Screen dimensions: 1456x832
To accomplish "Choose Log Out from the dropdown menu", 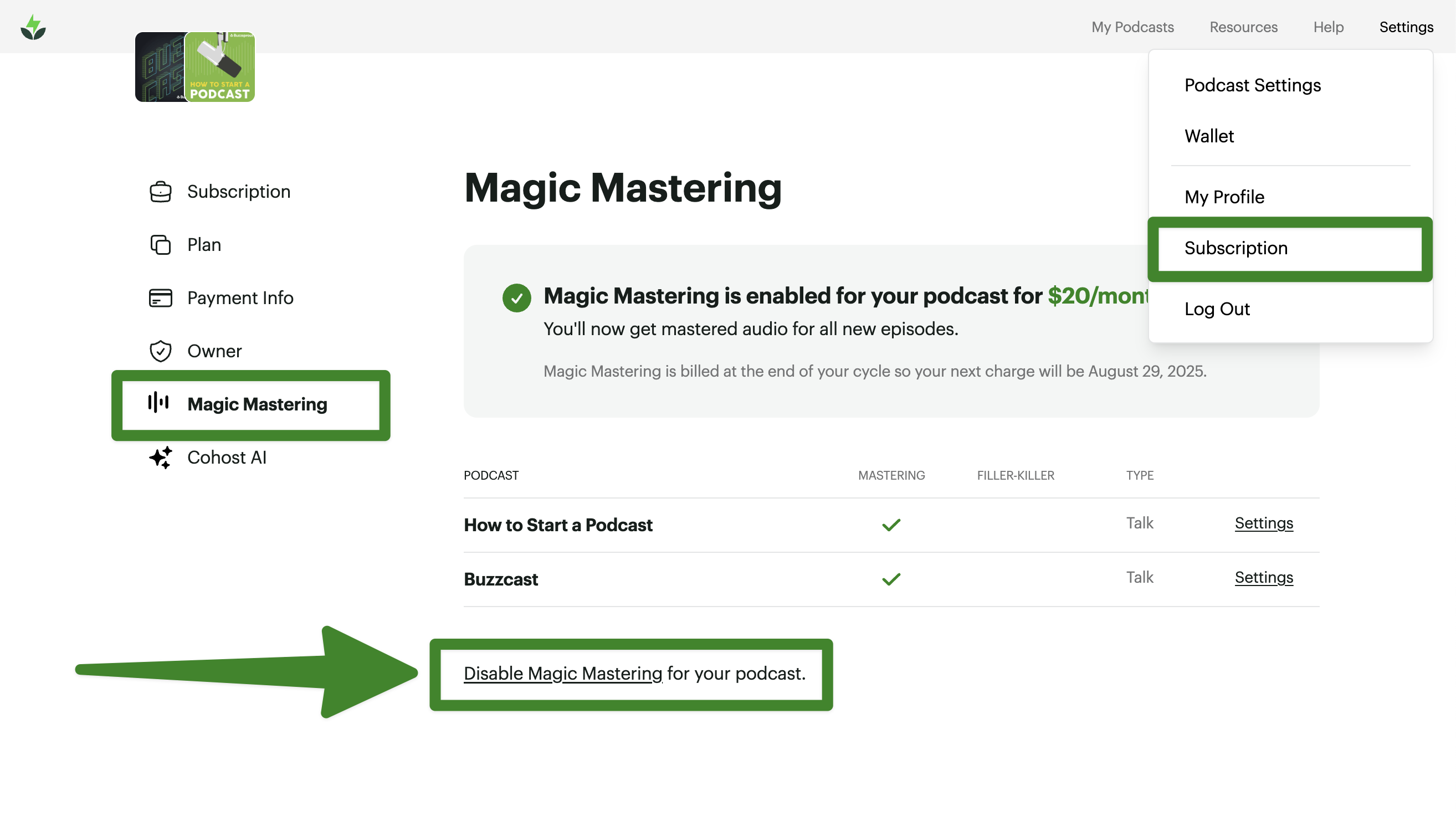I will [x=1217, y=309].
